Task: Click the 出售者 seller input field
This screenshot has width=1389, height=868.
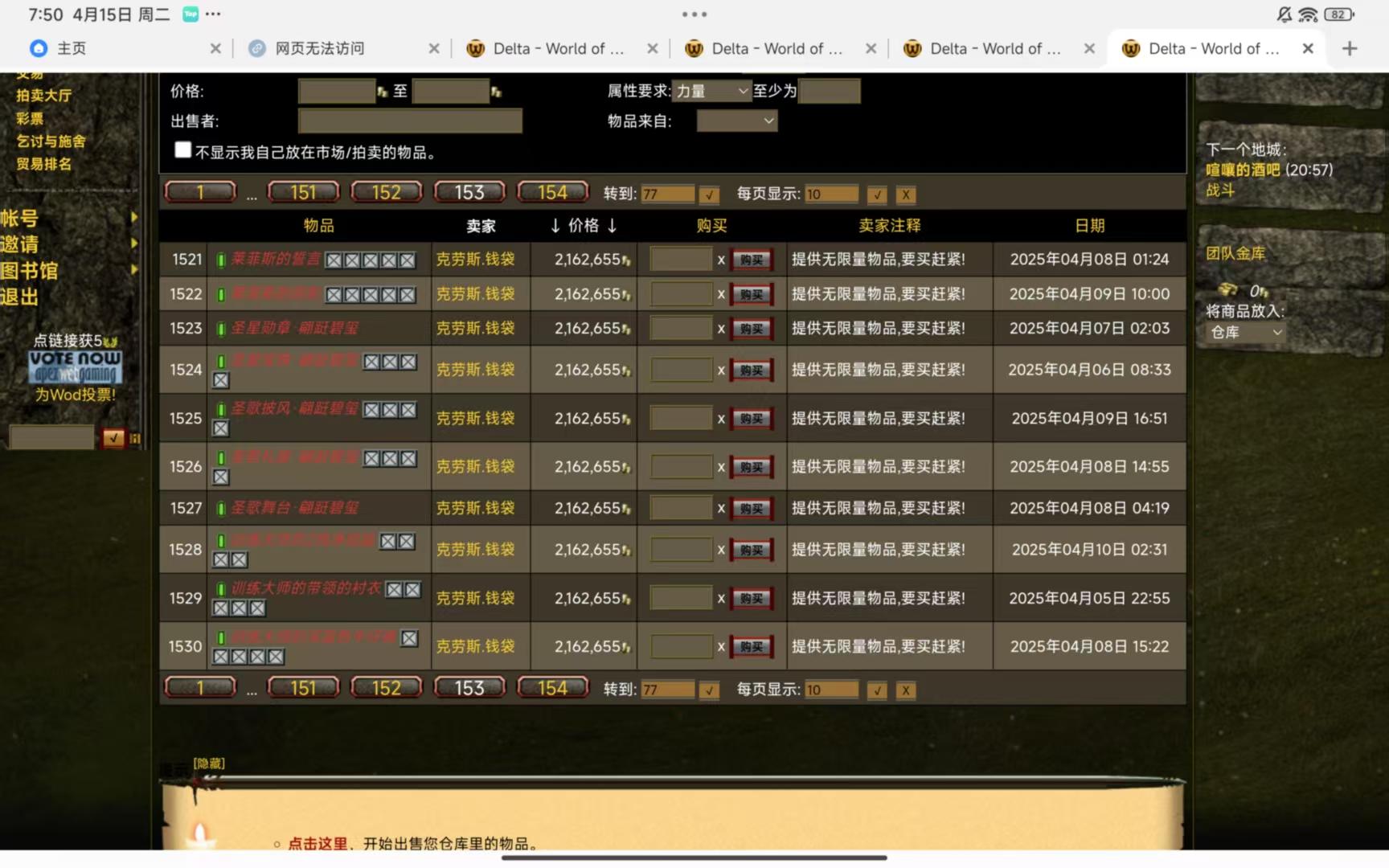Action: pyautogui.click(x=410, y=121)
